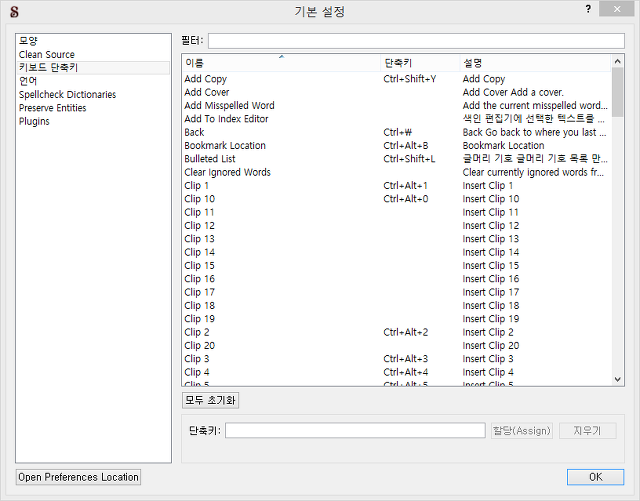Click the scrollbar down arrow
The height and width of the screenshot is (501, 640).
tap(618, 379)
